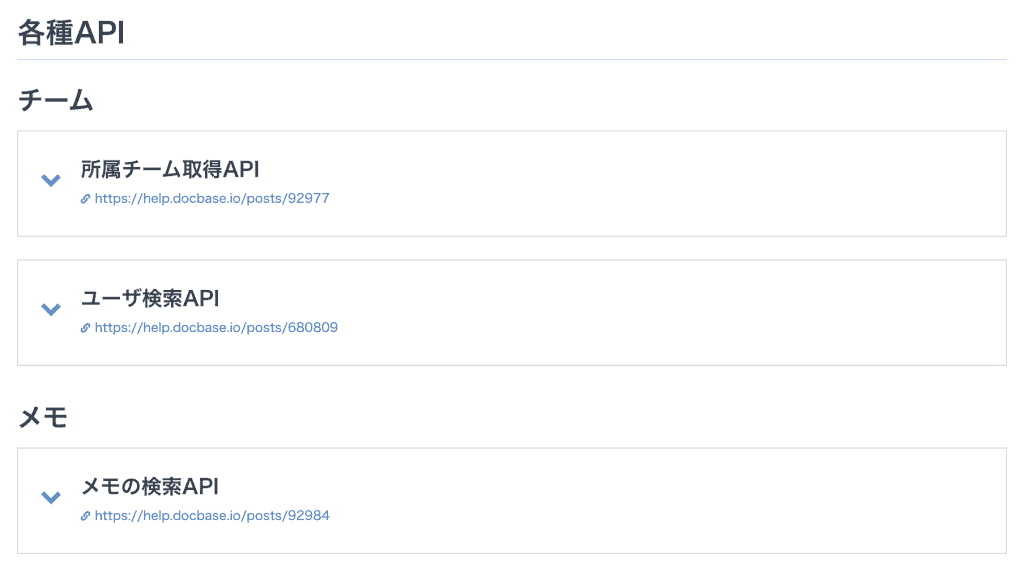
Task: Click the ユーザ検索API title text
Action: 150,299
